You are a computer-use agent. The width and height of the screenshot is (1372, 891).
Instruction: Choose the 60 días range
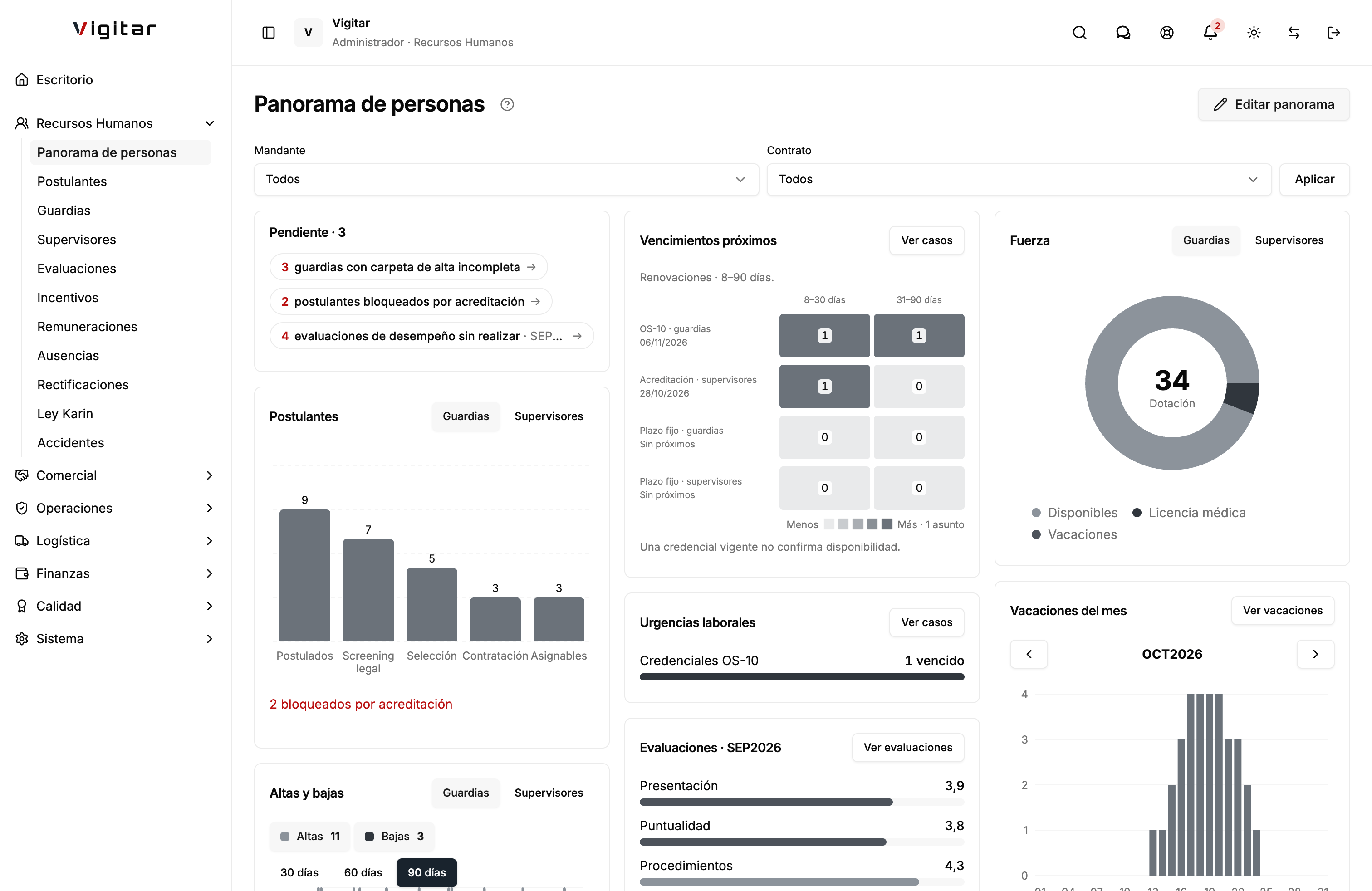click(x=363, y=872)
